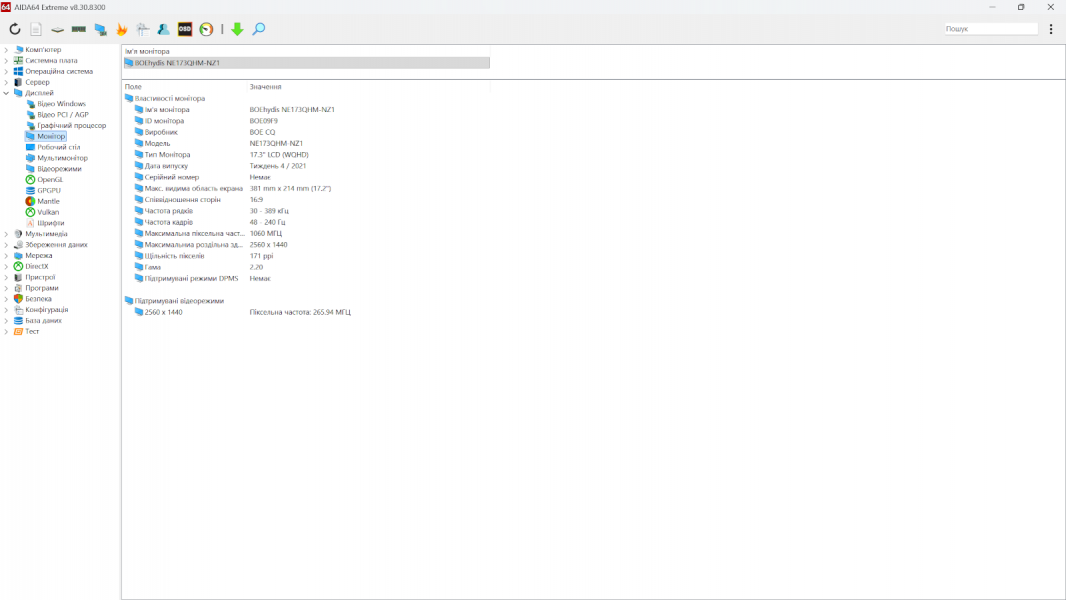This screenshot has height=600, width=1066.
Task: Expand the Системна плата tree node
Action: pos(6,60)
